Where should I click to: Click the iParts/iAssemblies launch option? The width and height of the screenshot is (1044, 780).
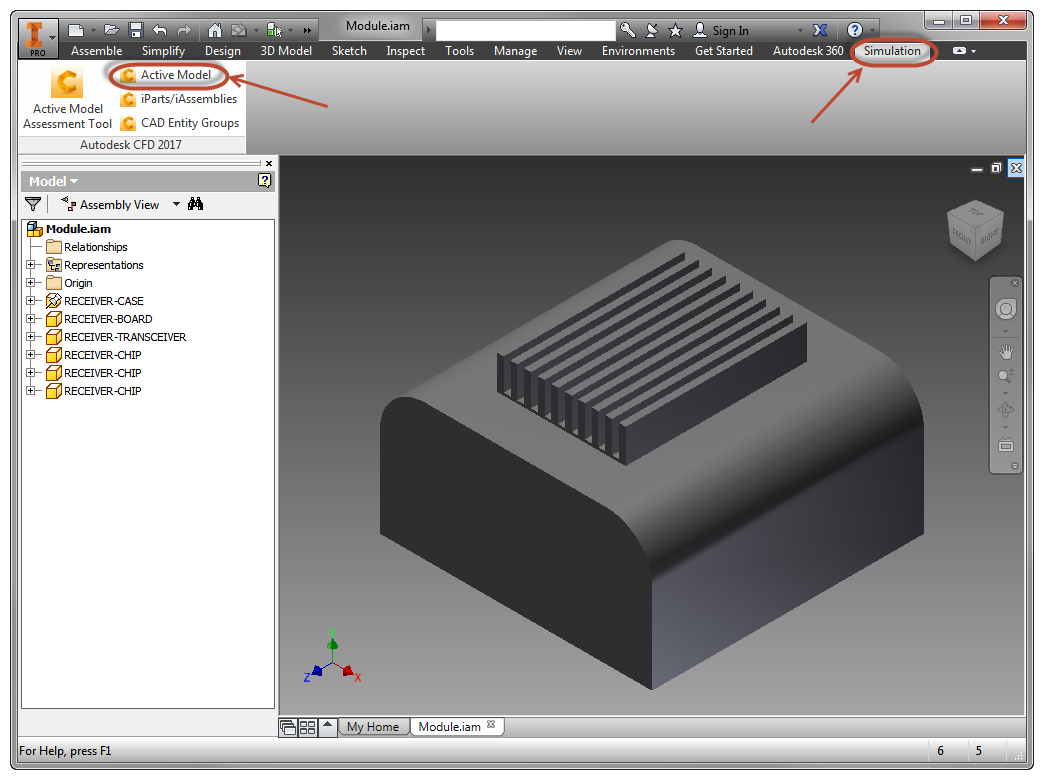pos(180,99)
